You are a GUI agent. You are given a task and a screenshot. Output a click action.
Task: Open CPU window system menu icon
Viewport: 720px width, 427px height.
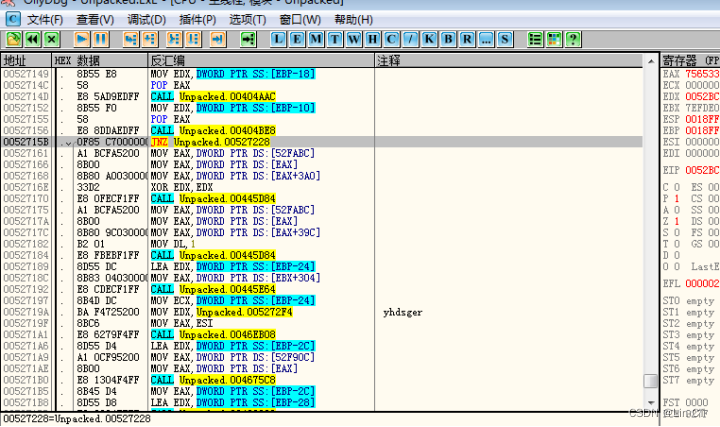pyautogui.click(x=13, y=19)
